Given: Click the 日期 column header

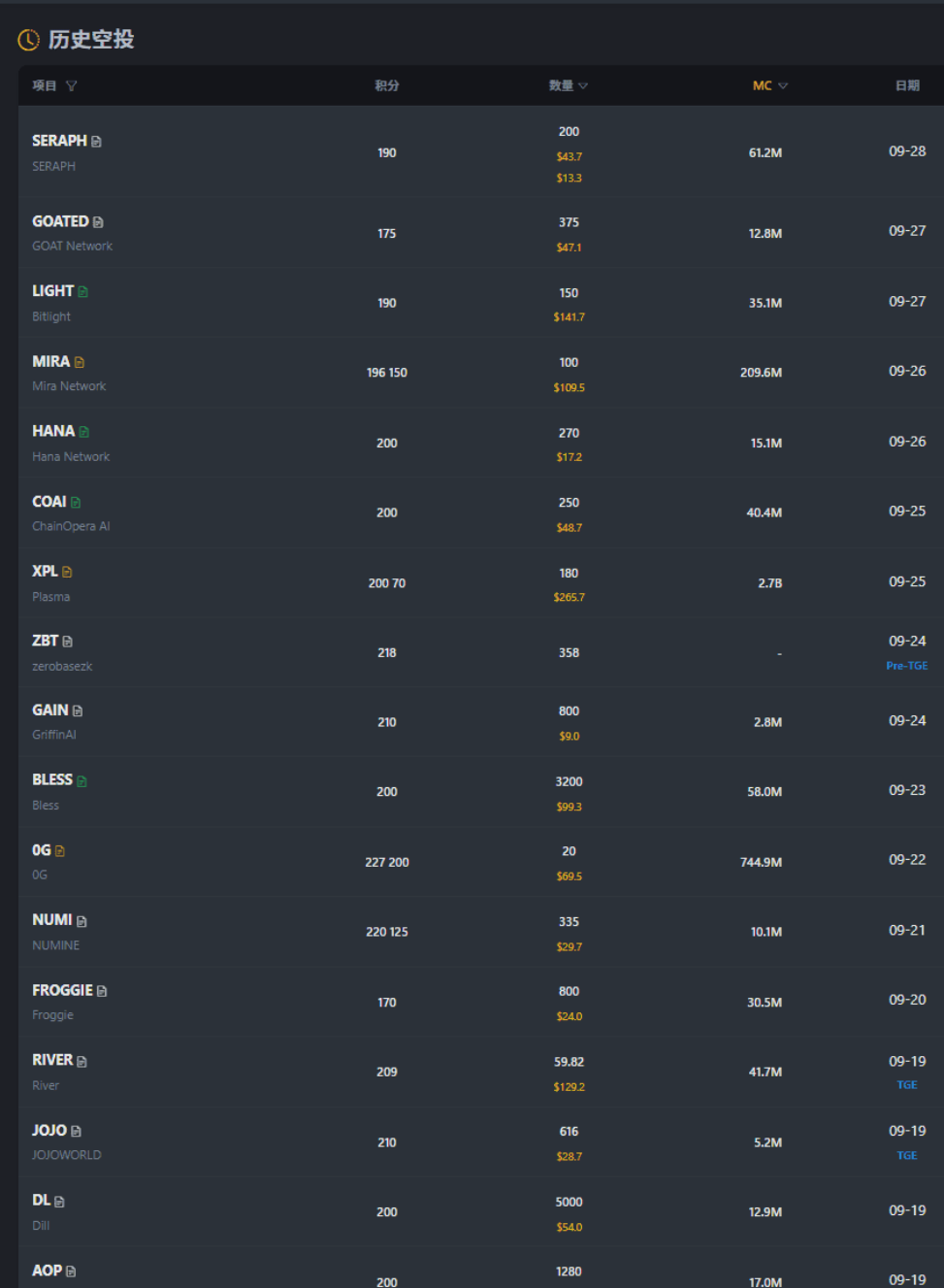Looking at the screenshot, I should [x=907, y=85].
